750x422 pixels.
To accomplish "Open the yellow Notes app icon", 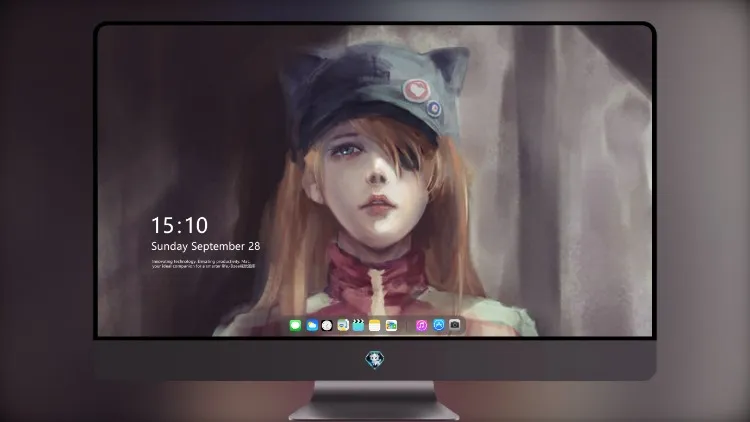I will coord(375,326).
